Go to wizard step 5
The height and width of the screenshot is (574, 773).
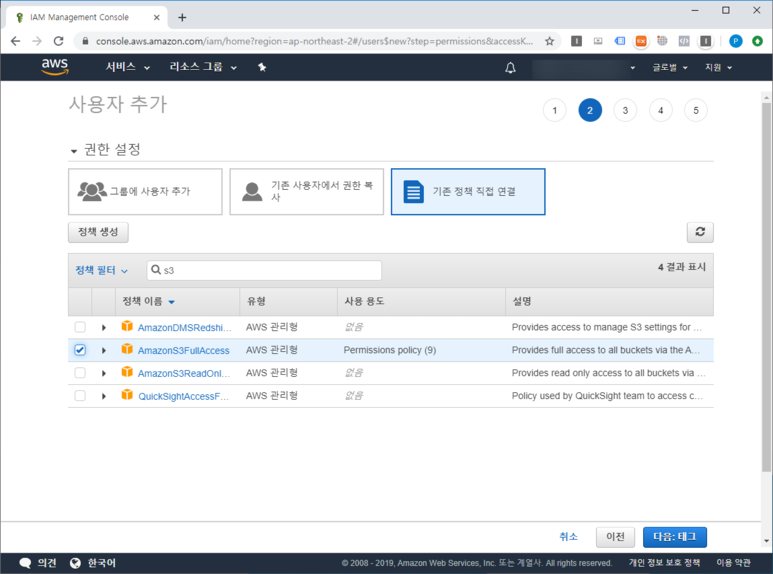click(696, 110)
